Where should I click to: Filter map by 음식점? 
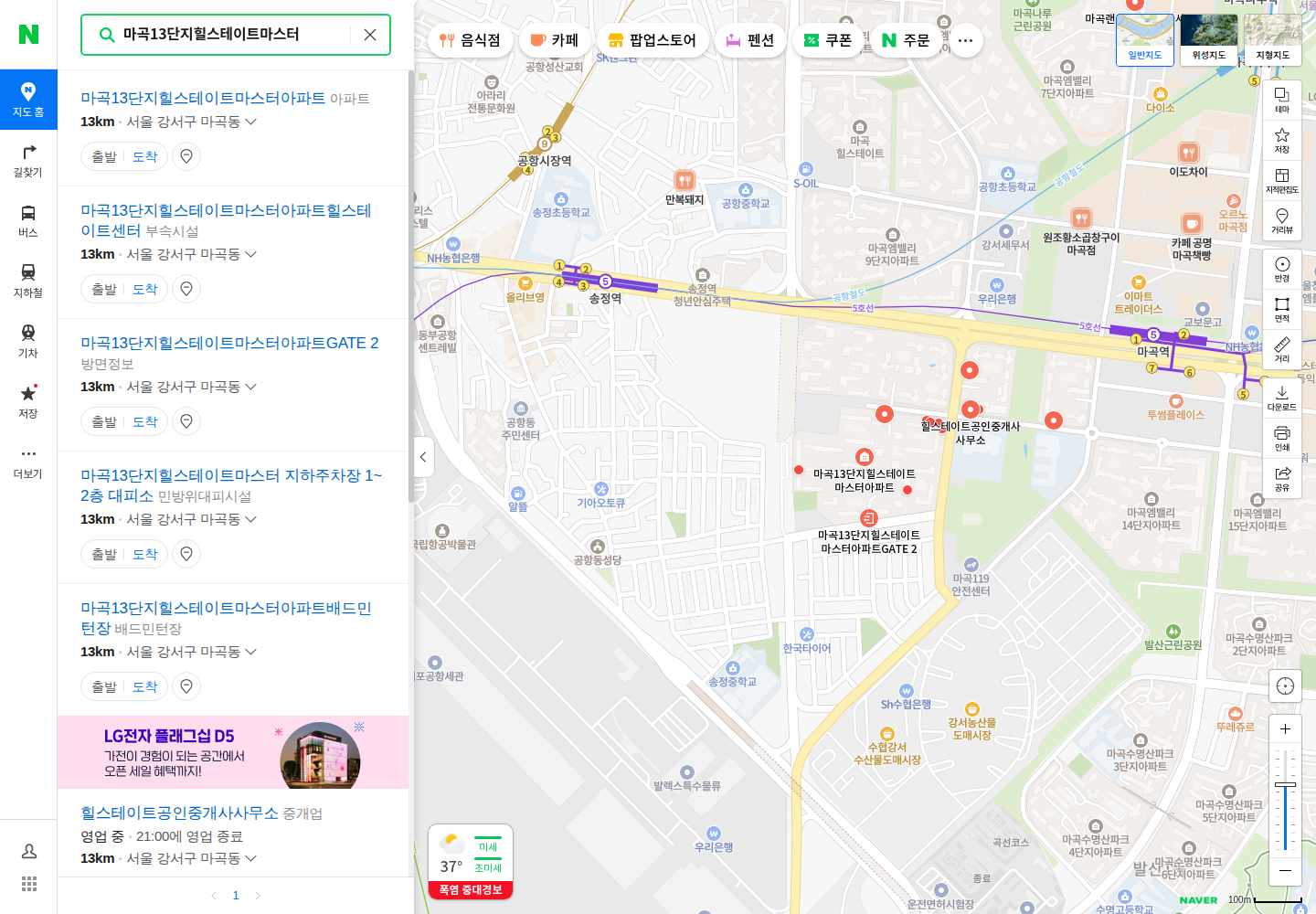470,40
